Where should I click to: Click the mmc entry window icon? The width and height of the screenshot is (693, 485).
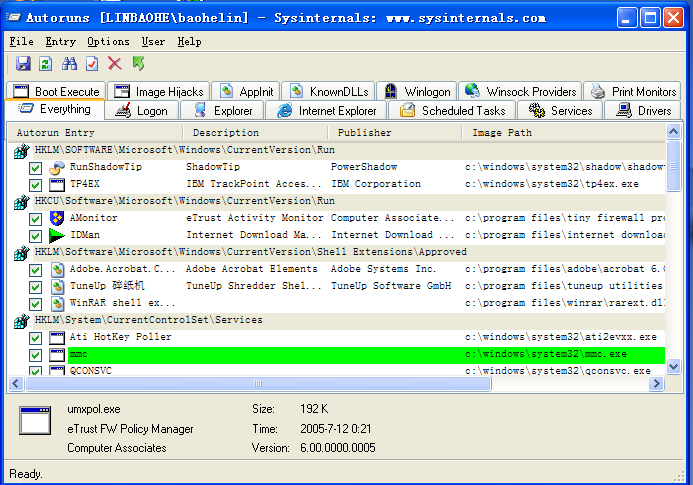[x=57, y=355]
